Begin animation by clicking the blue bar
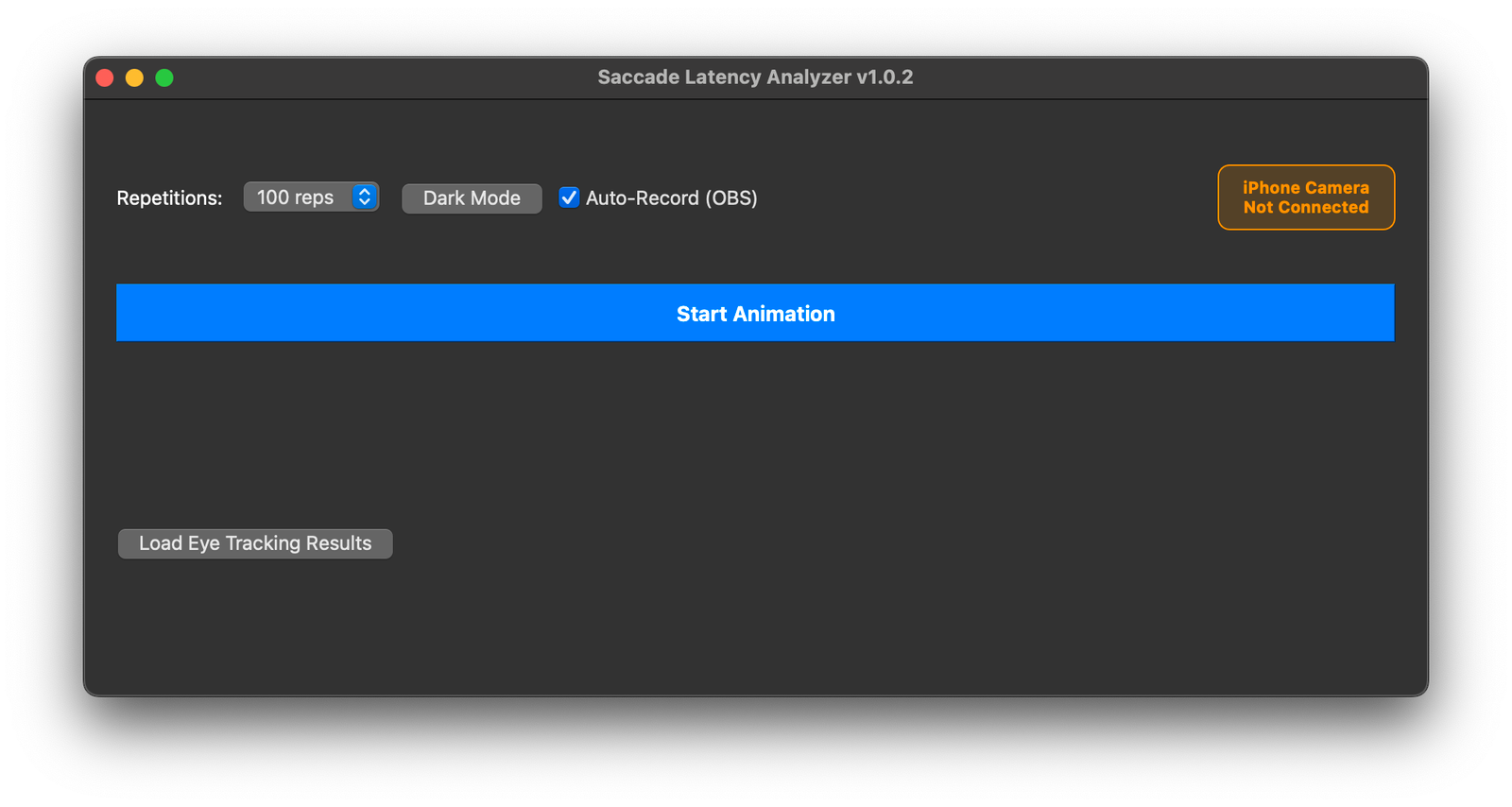Image resolution: width=1512 pixels, height=807 pixels. (x=755, y=313)
